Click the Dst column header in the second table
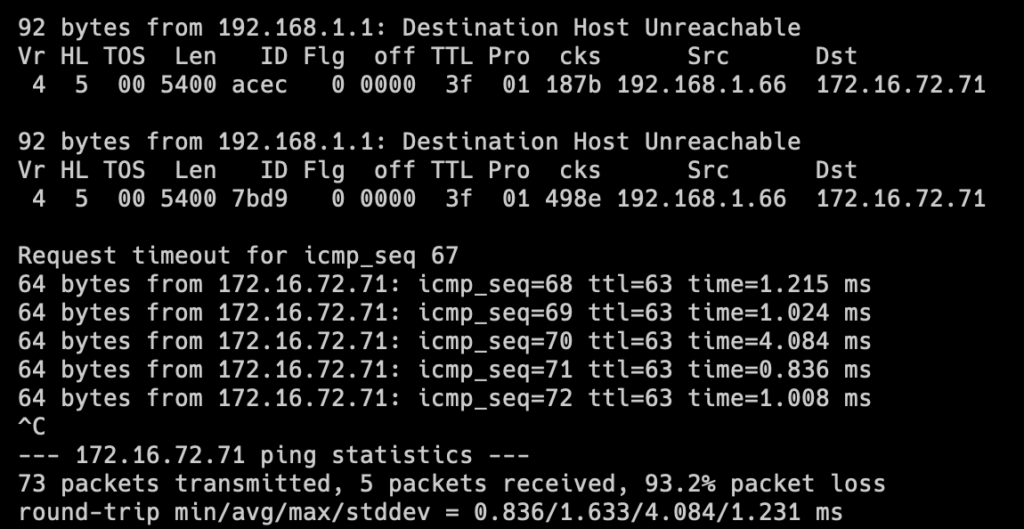The image size is (1024, 529). 836,170
